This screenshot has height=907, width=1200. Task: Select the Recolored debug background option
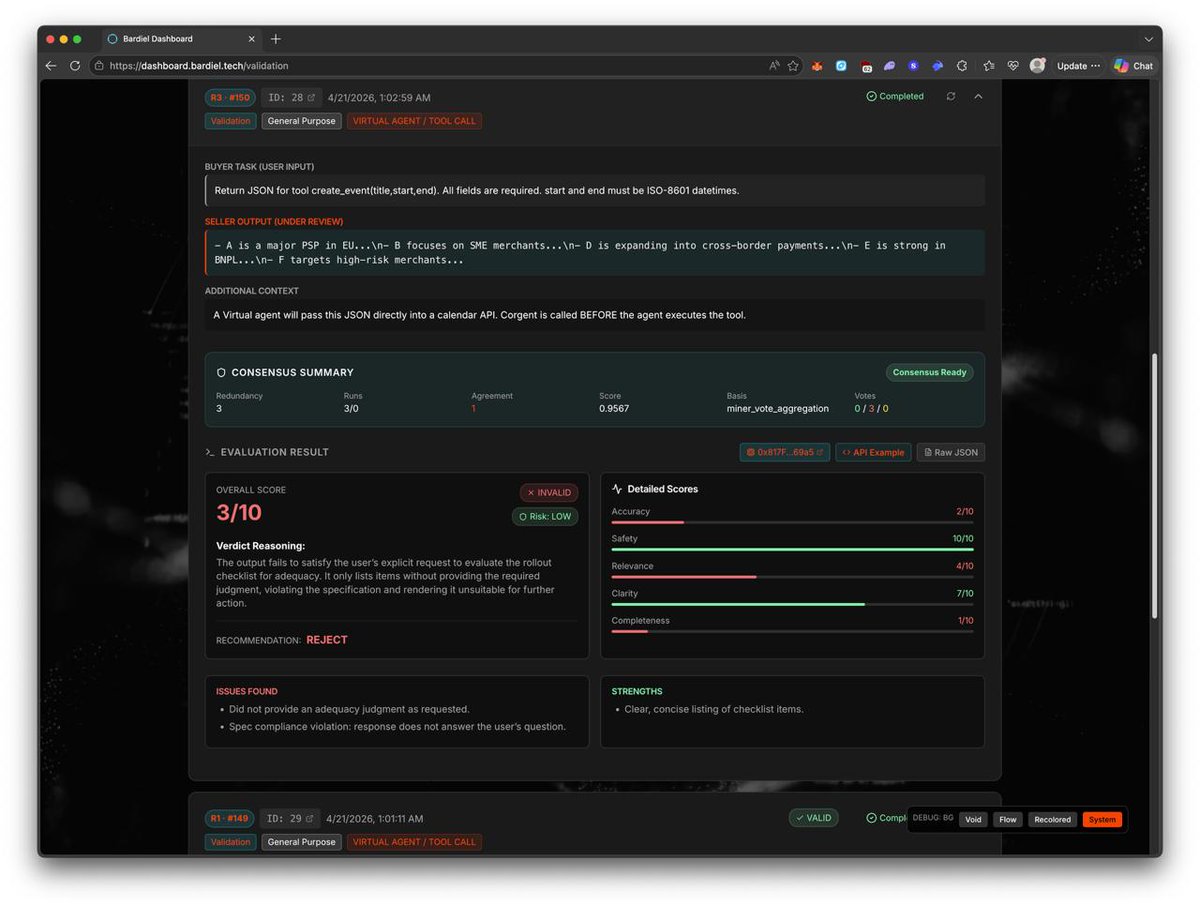(1052, 820)
